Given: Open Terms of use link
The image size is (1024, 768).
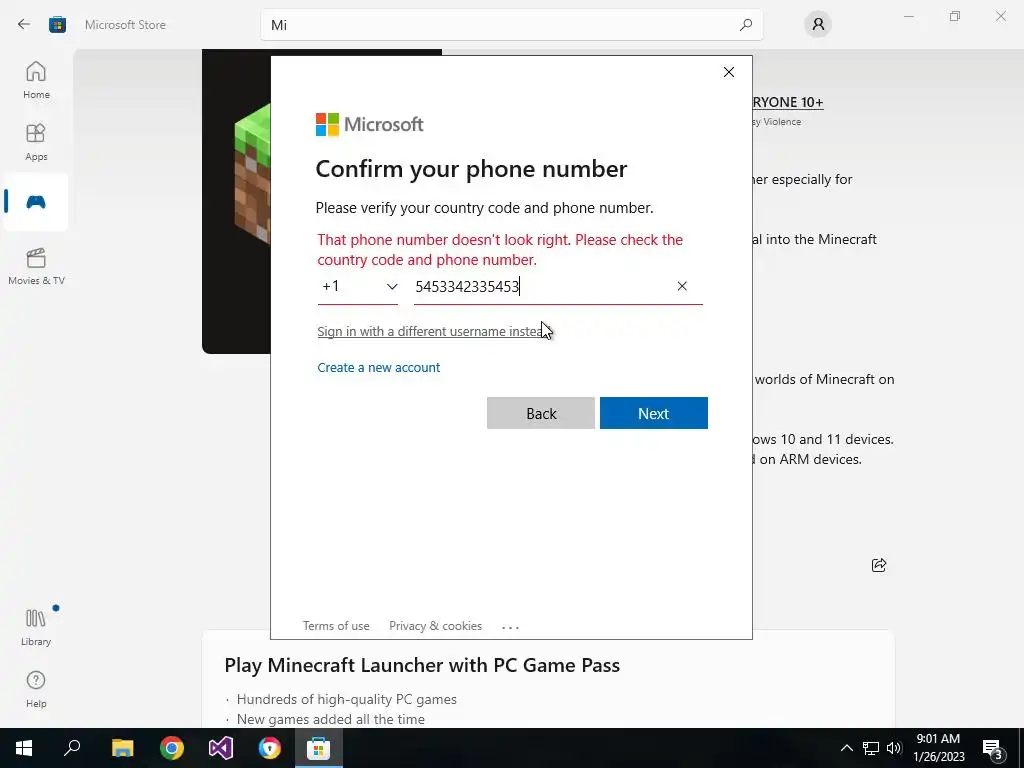Looking at the screenshot, I should coord(336,626).
